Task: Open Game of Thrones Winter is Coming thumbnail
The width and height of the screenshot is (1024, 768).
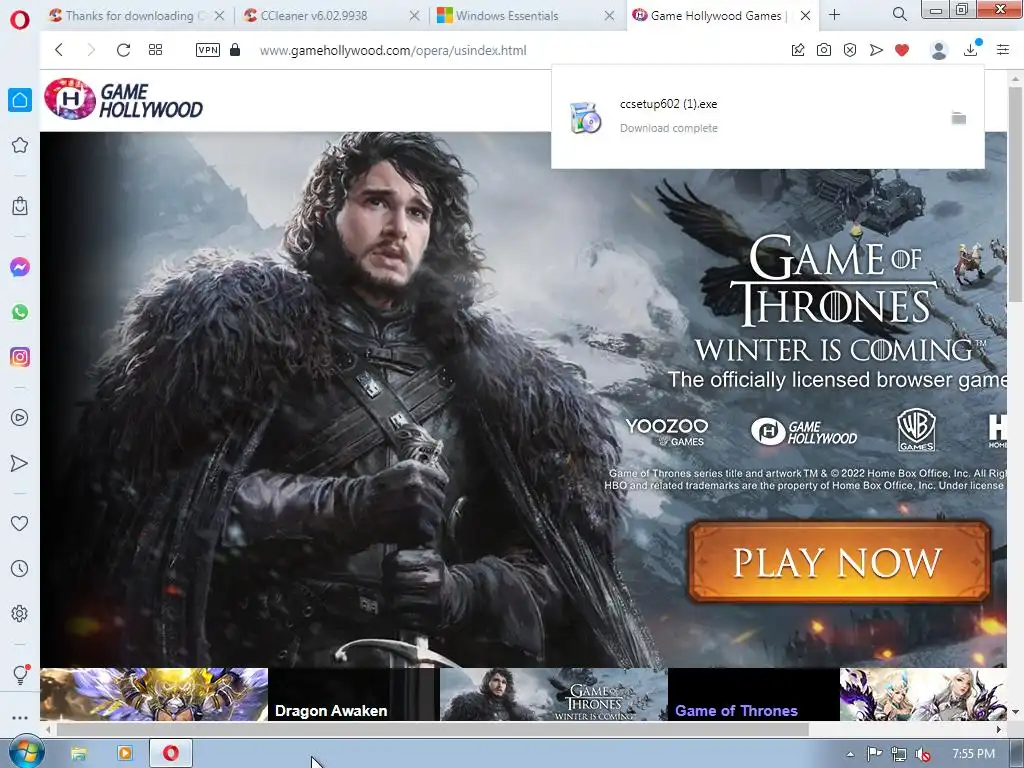Action: 554,694
